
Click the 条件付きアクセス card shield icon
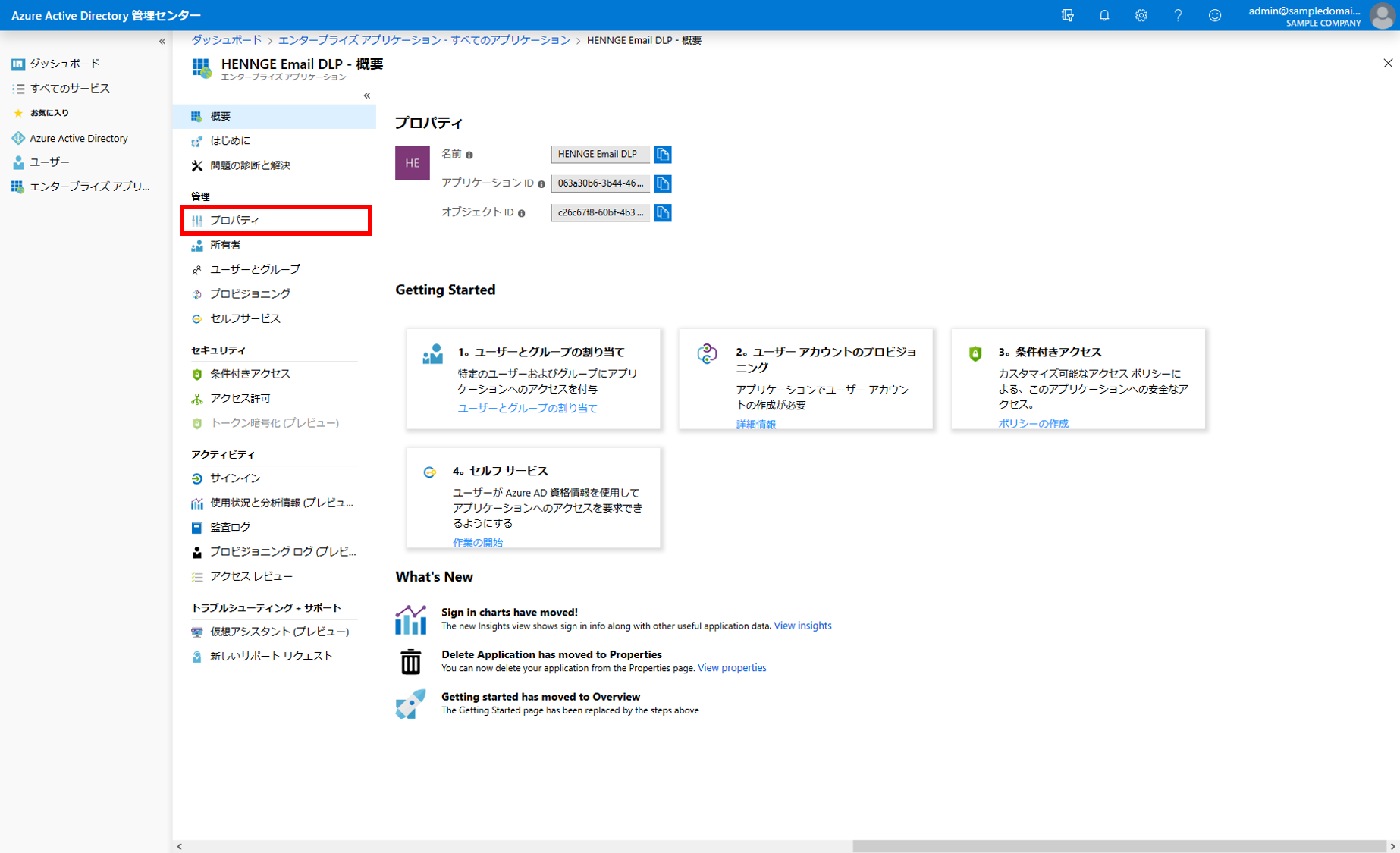tap(975, 353)
